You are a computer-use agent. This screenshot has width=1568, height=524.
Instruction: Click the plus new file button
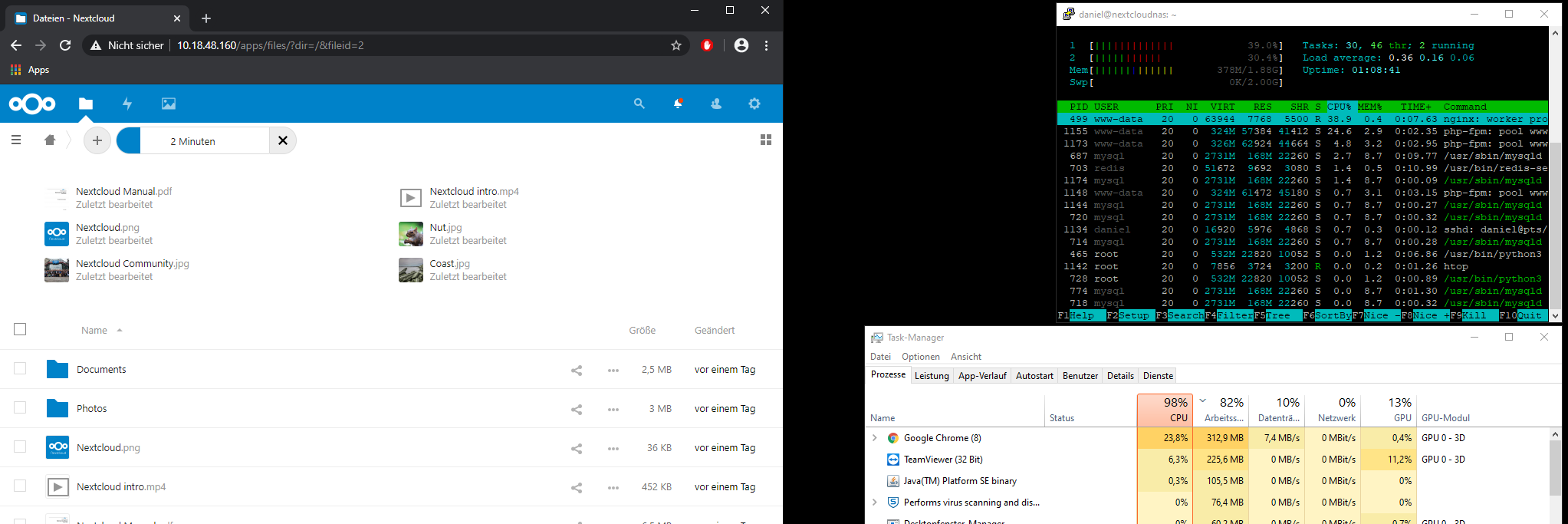coord(97,140)
